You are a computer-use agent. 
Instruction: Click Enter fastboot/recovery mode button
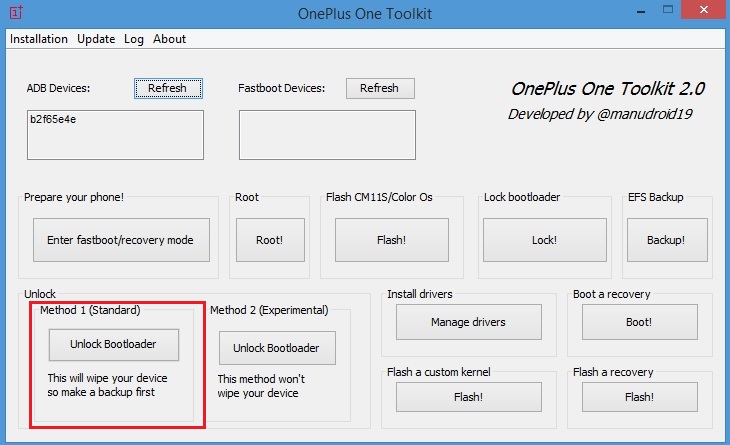pyautogui.click(x=121, y=240)
